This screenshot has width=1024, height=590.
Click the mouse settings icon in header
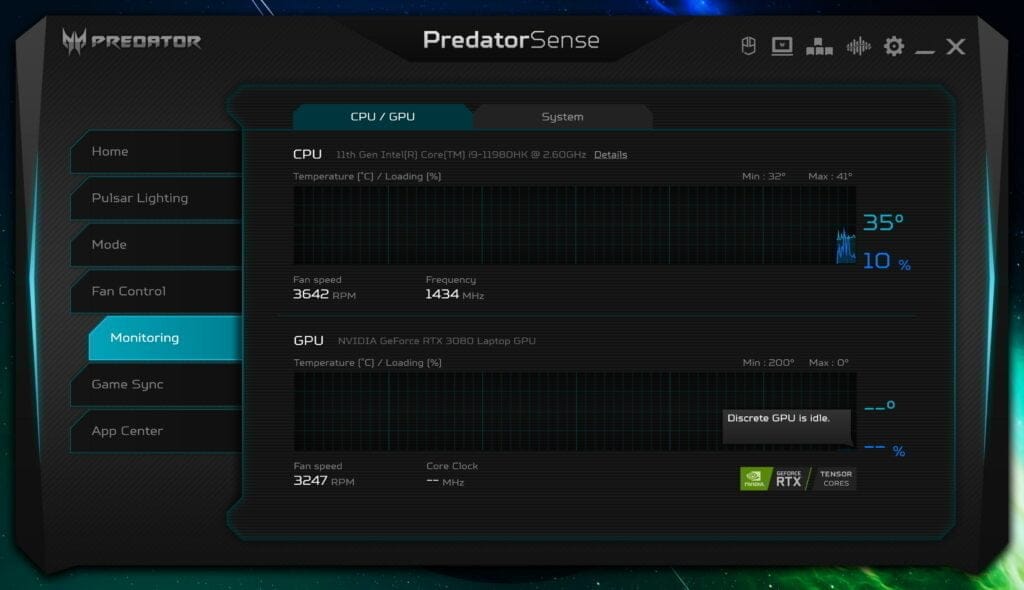coord(748,46)
